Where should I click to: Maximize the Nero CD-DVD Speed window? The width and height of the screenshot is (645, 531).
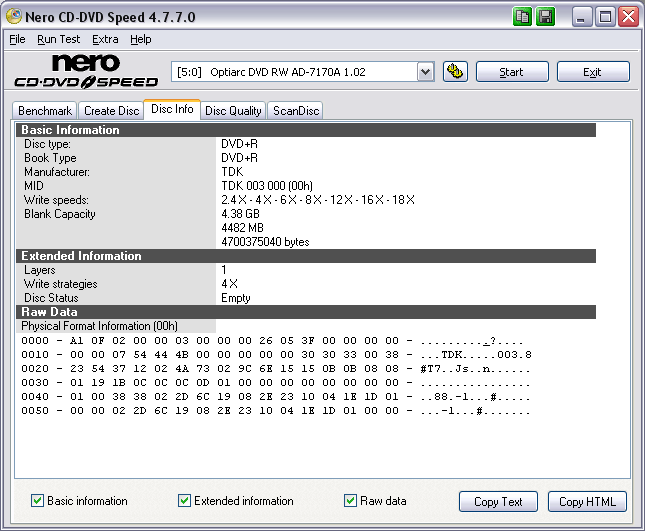[605, 17]
